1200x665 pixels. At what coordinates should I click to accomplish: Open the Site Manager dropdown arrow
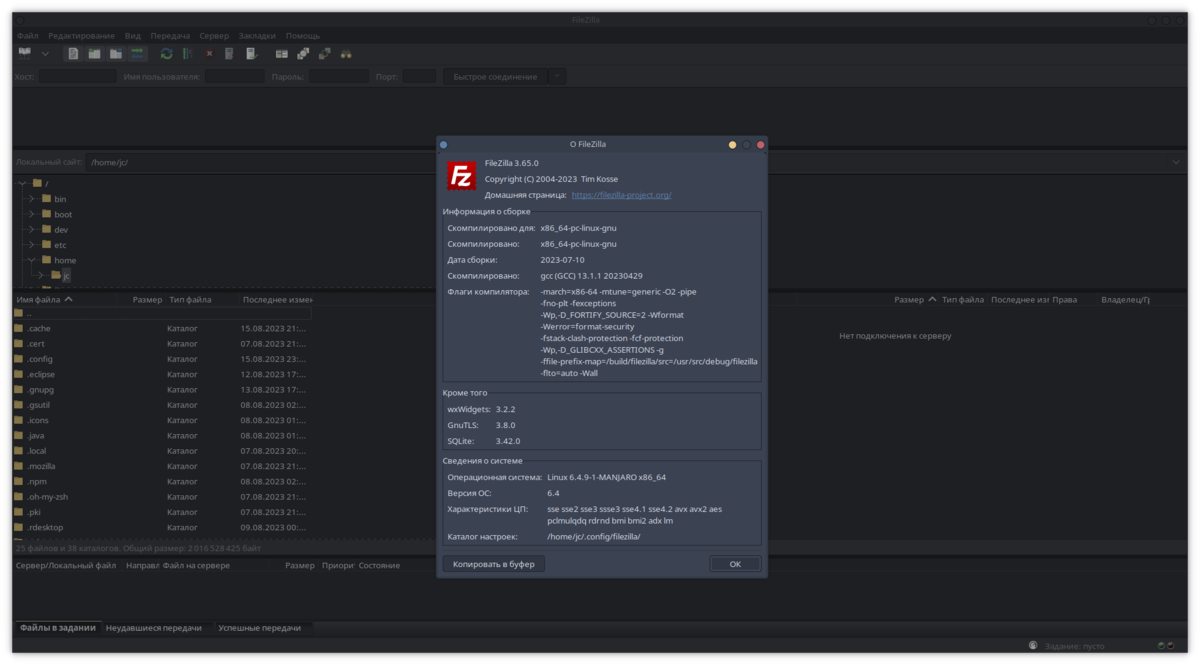45,53
